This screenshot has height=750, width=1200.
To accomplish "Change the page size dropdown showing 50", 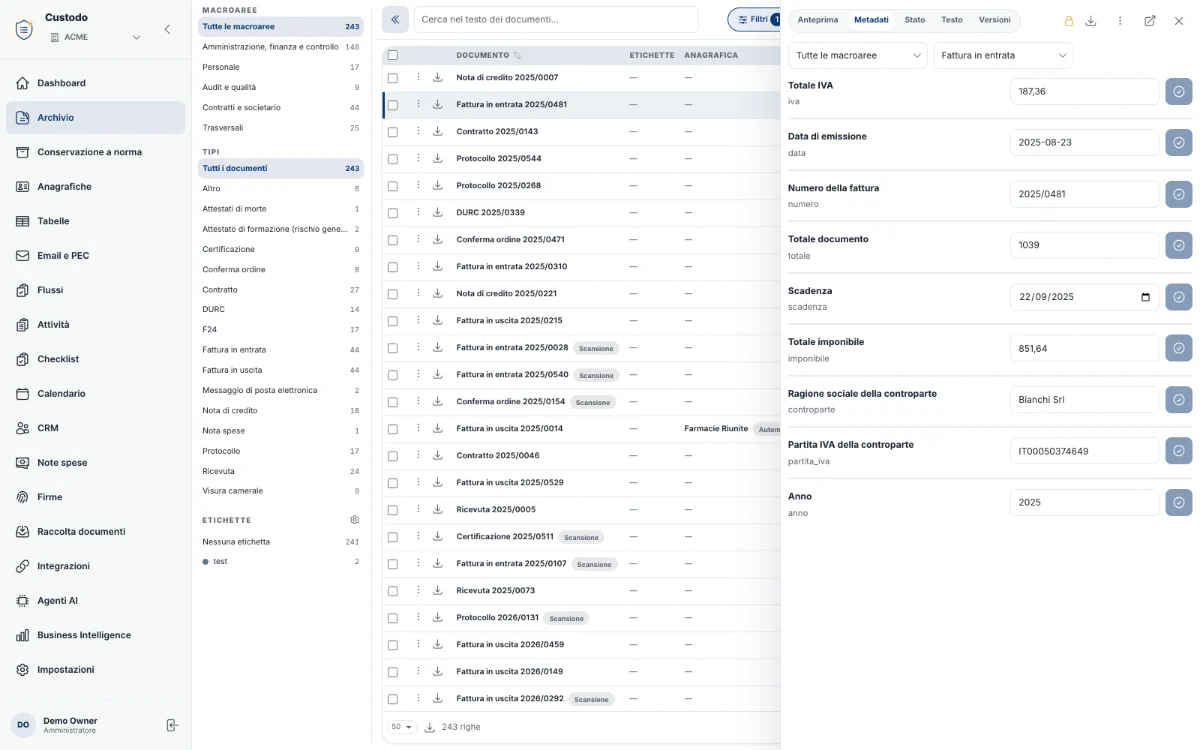I will 403,727.
